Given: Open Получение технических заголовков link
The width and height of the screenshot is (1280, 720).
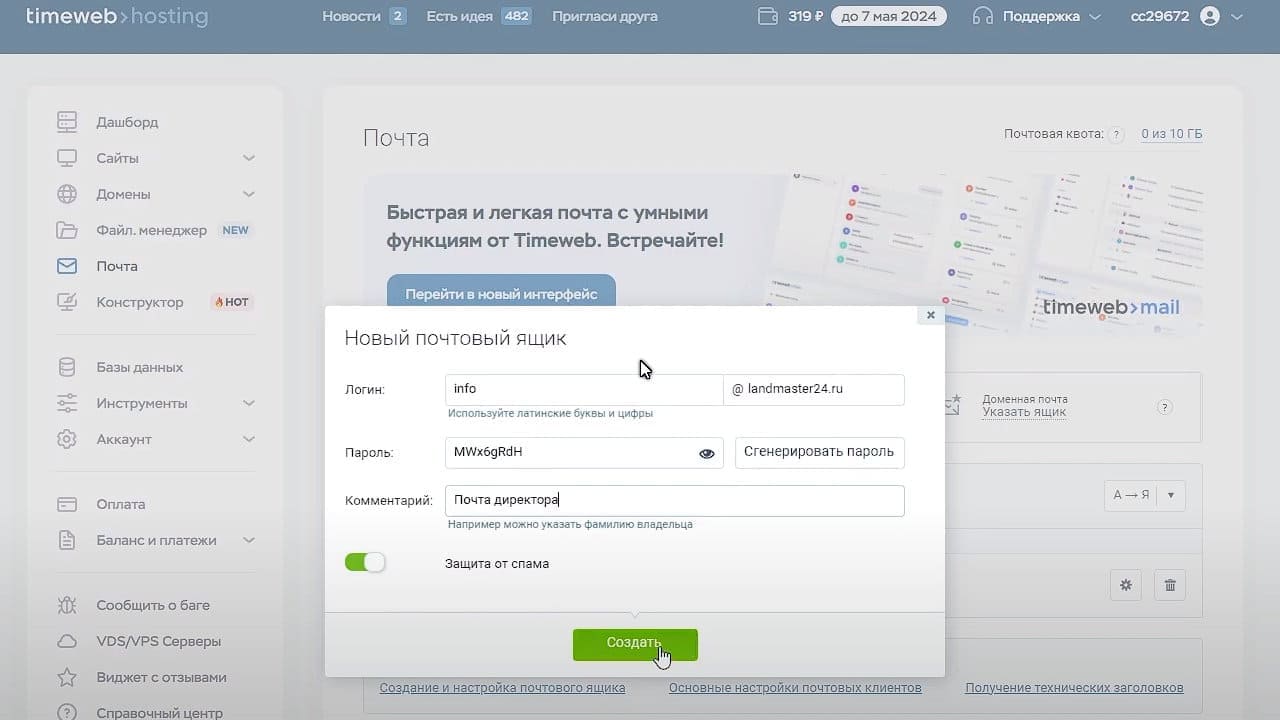Looking at the screenshot, I should pyautogui.click(x=1074, y=688).
